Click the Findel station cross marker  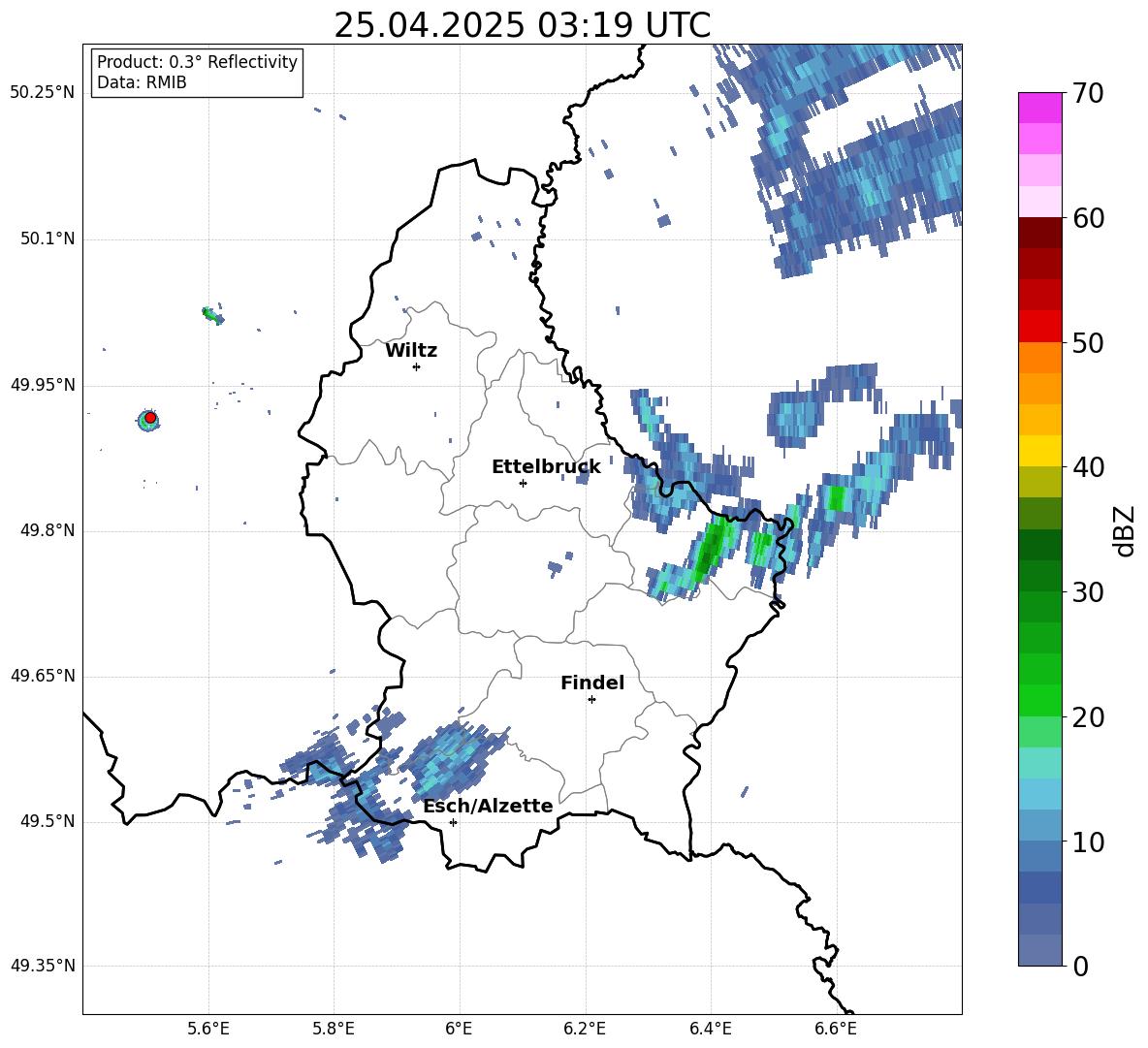point(591,700)
